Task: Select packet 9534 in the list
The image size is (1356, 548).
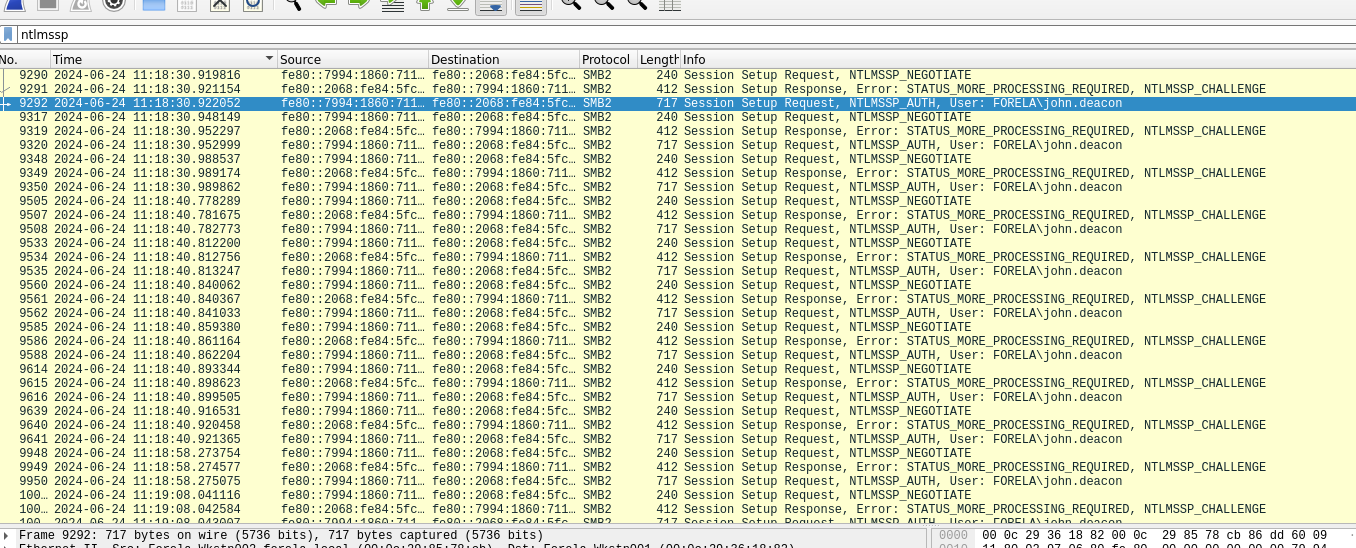Action: point(678,257)
